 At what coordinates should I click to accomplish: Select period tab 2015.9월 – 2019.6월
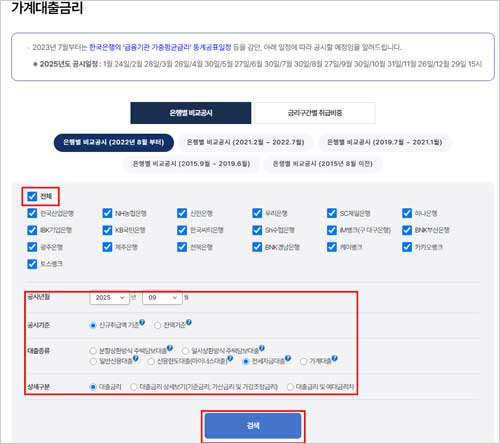pos(191,164)
